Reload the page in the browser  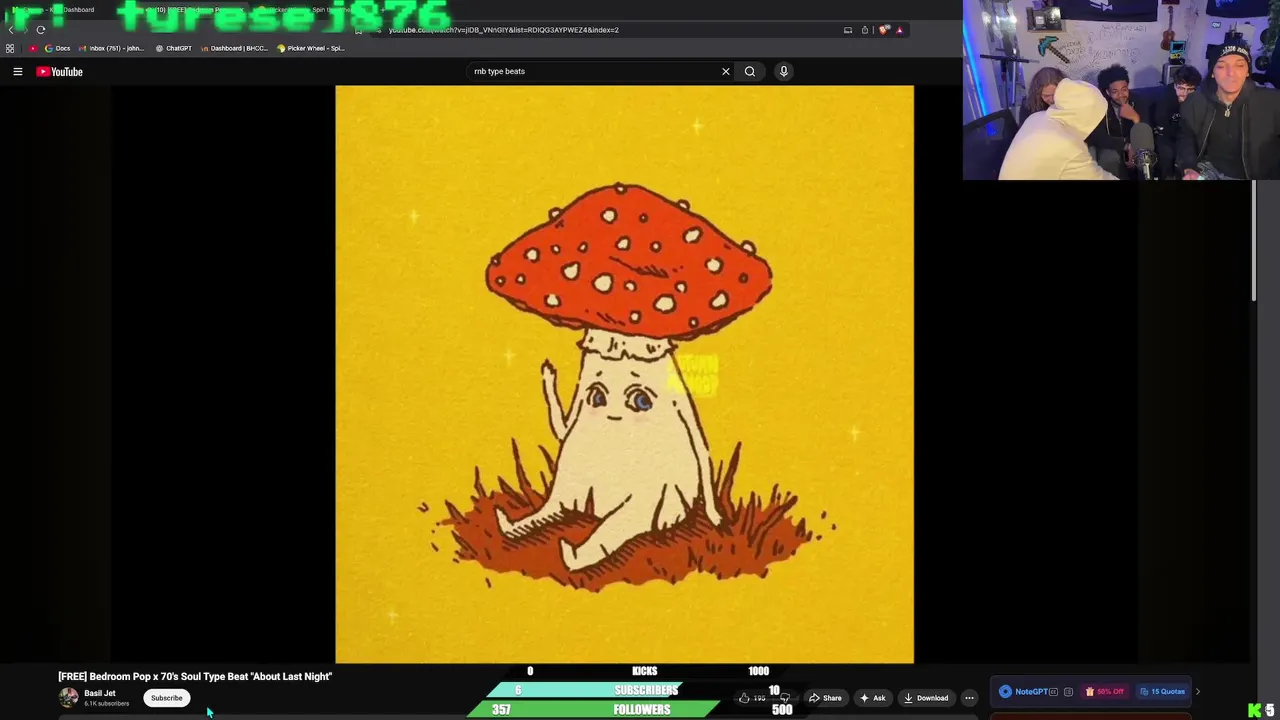click(41, 29)
